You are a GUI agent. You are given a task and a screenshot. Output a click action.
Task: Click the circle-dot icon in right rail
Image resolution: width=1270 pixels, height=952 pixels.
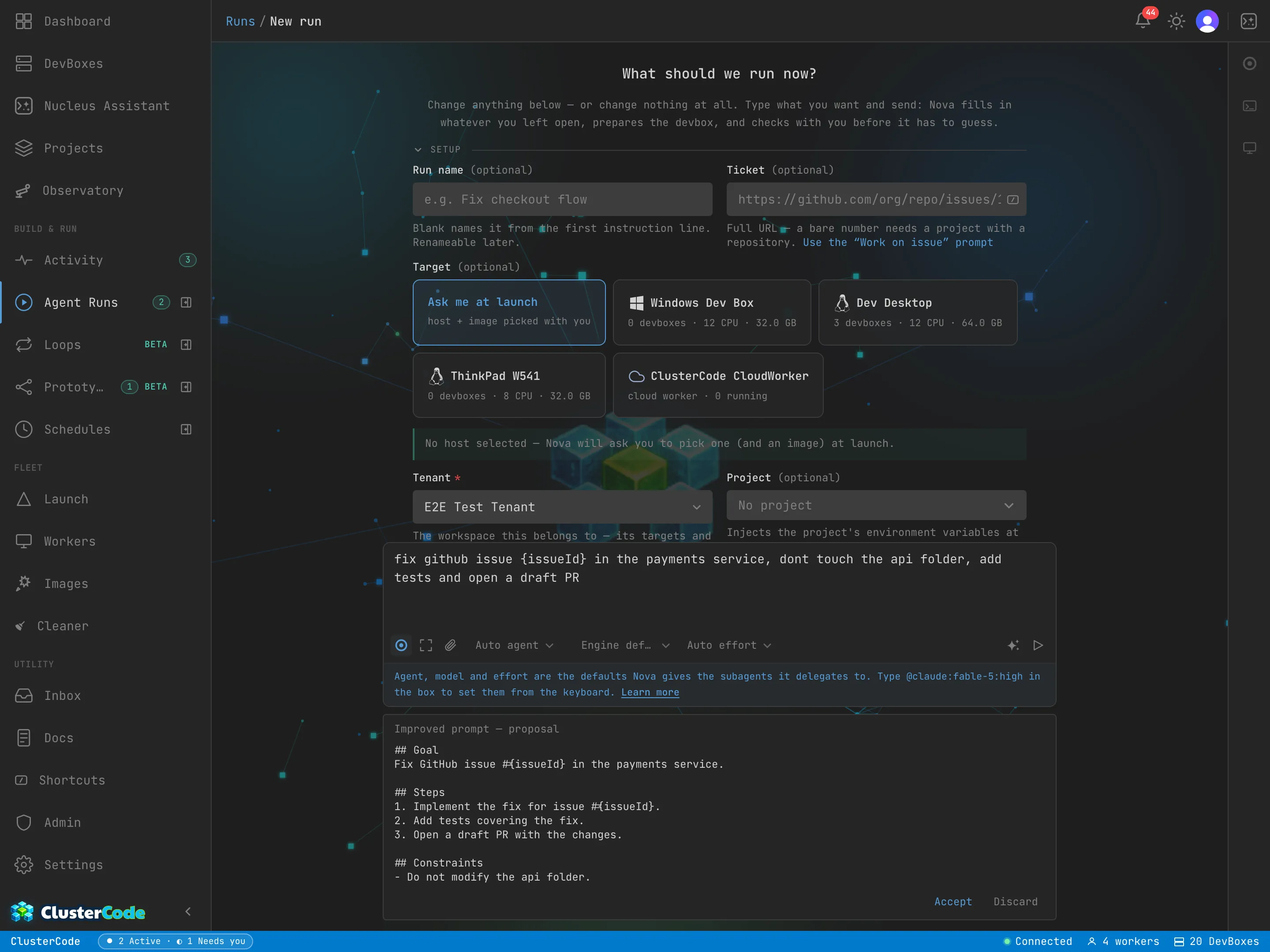[1249, 64]
